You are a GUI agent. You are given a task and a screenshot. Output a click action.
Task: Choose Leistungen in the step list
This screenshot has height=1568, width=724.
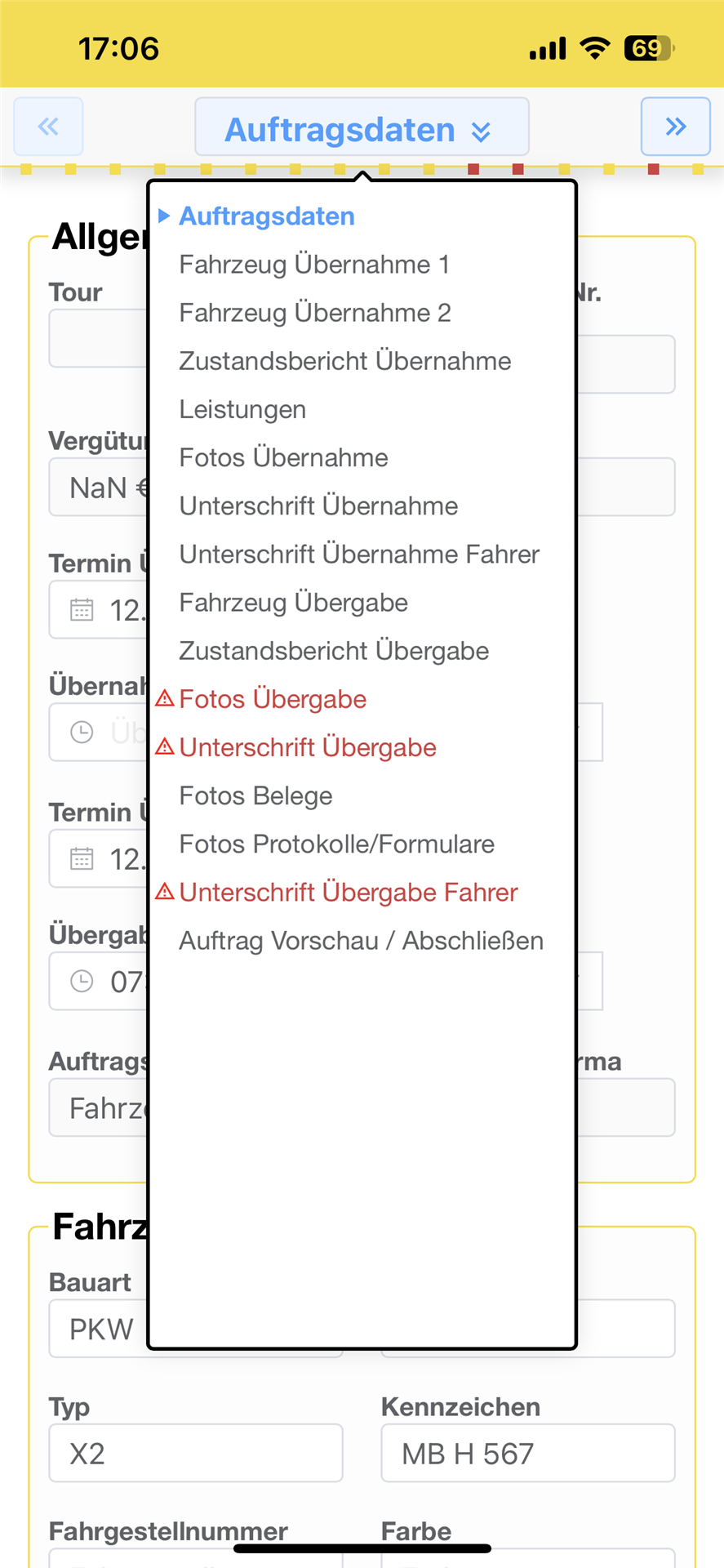coord(242,409)
